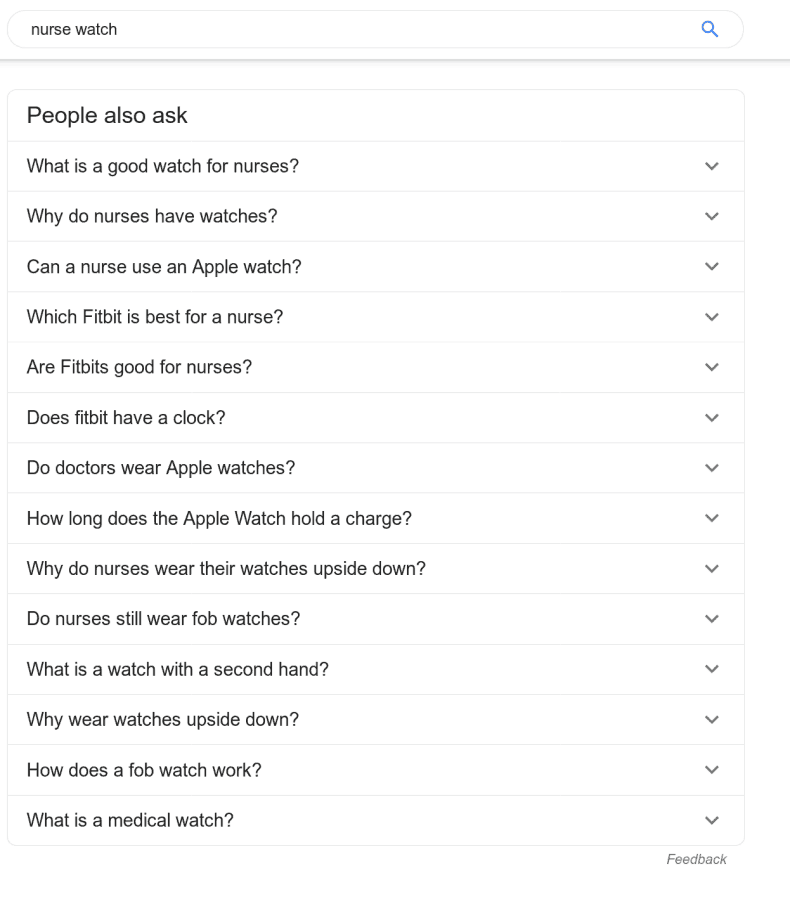
Task: Expand 'What is a good watch for nurses?'
Action: point(163,166)
